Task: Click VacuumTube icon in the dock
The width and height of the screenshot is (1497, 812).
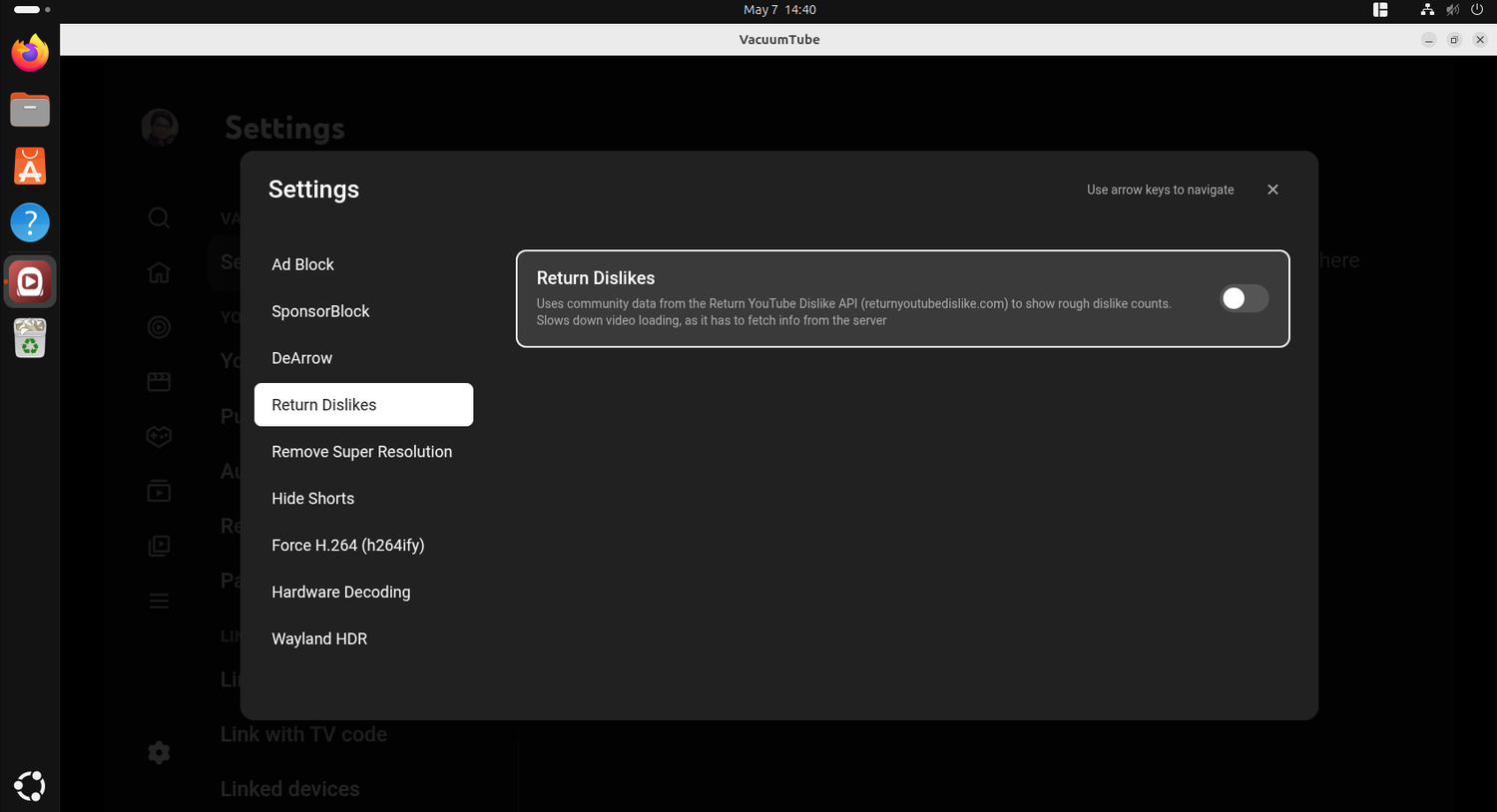Action: click(x=30, y=282)
